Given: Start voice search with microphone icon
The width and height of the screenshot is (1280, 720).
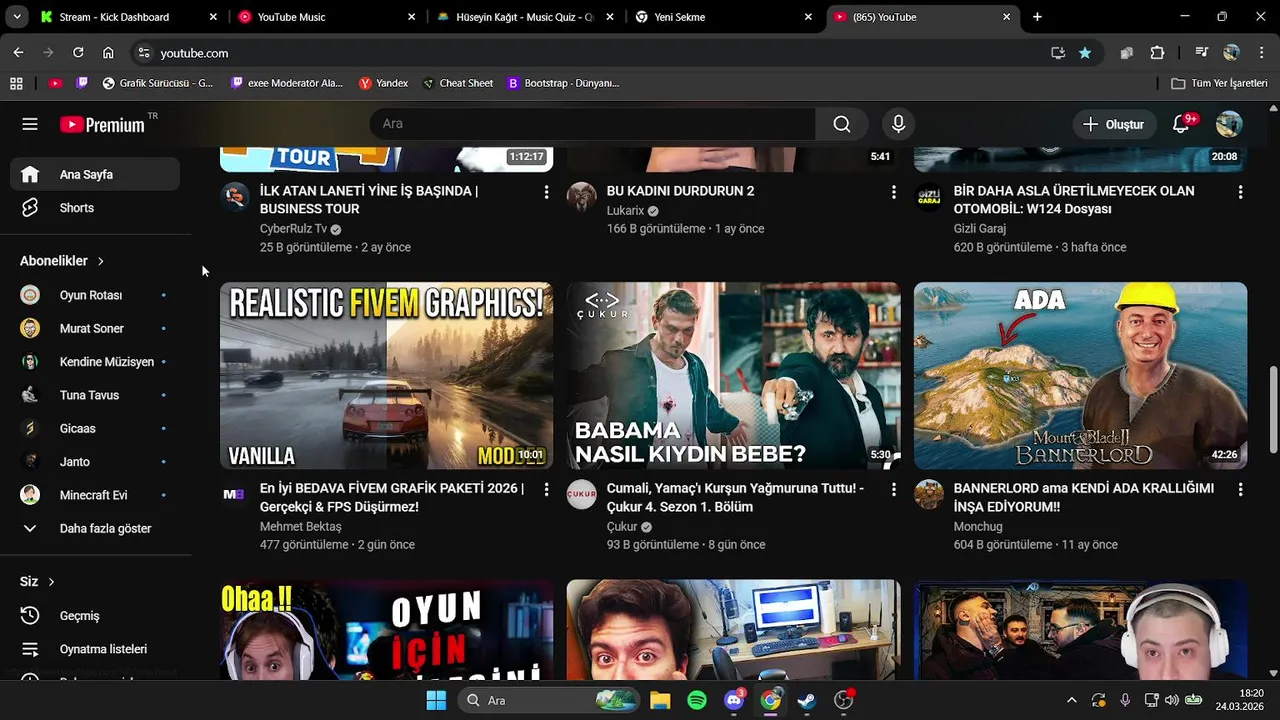Looking at the screenshot, I should pos(898,124).
